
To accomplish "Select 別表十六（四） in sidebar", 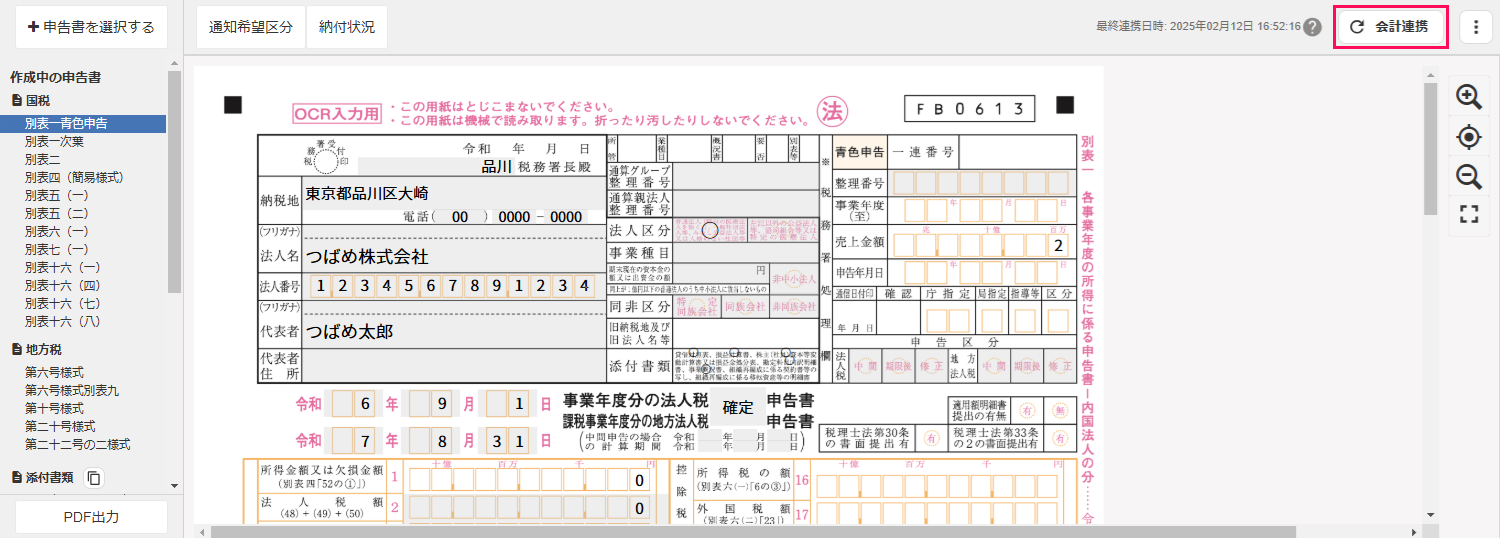I will 63,285.
